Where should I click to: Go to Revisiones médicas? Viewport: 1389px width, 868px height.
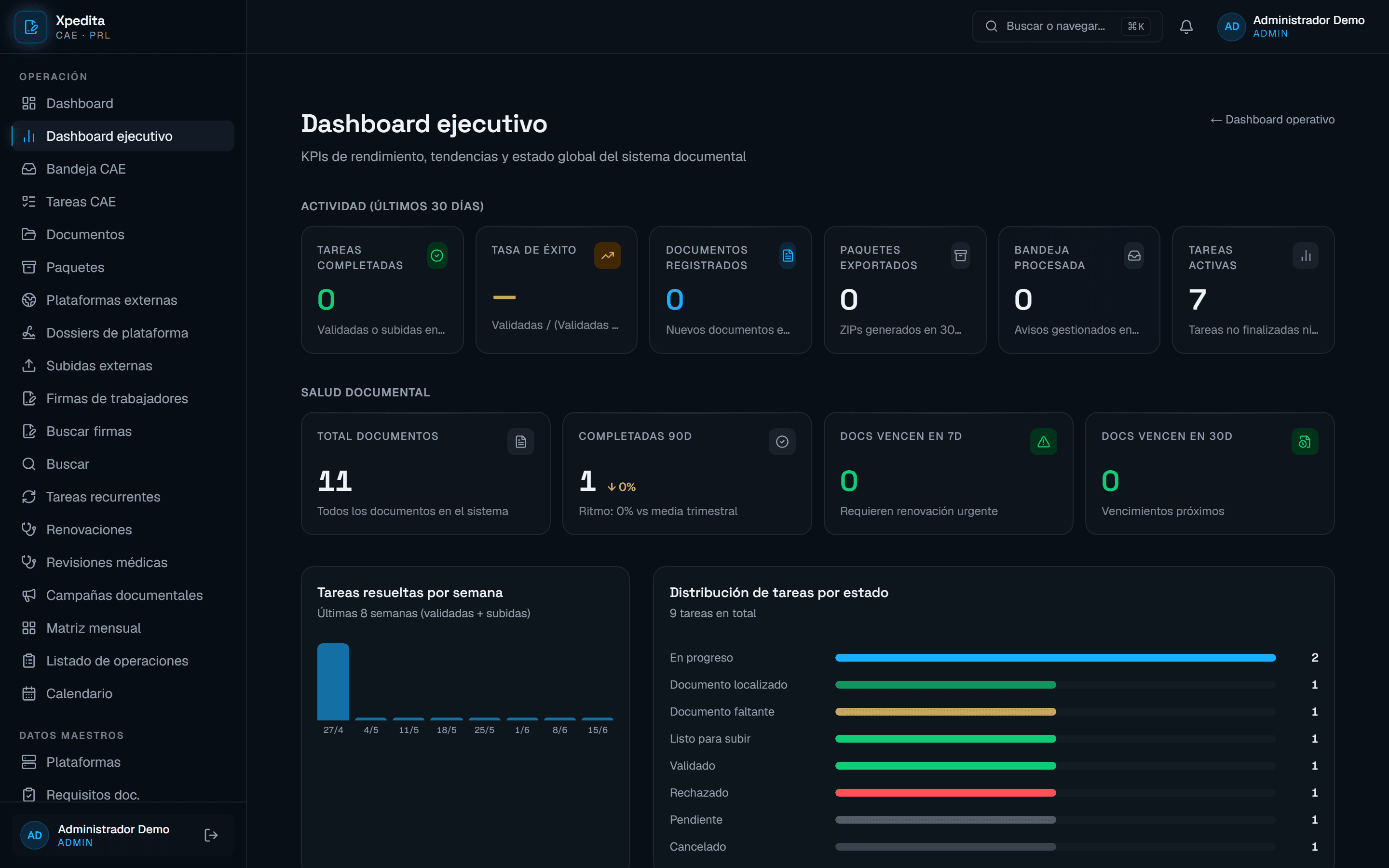click(123, 563)
